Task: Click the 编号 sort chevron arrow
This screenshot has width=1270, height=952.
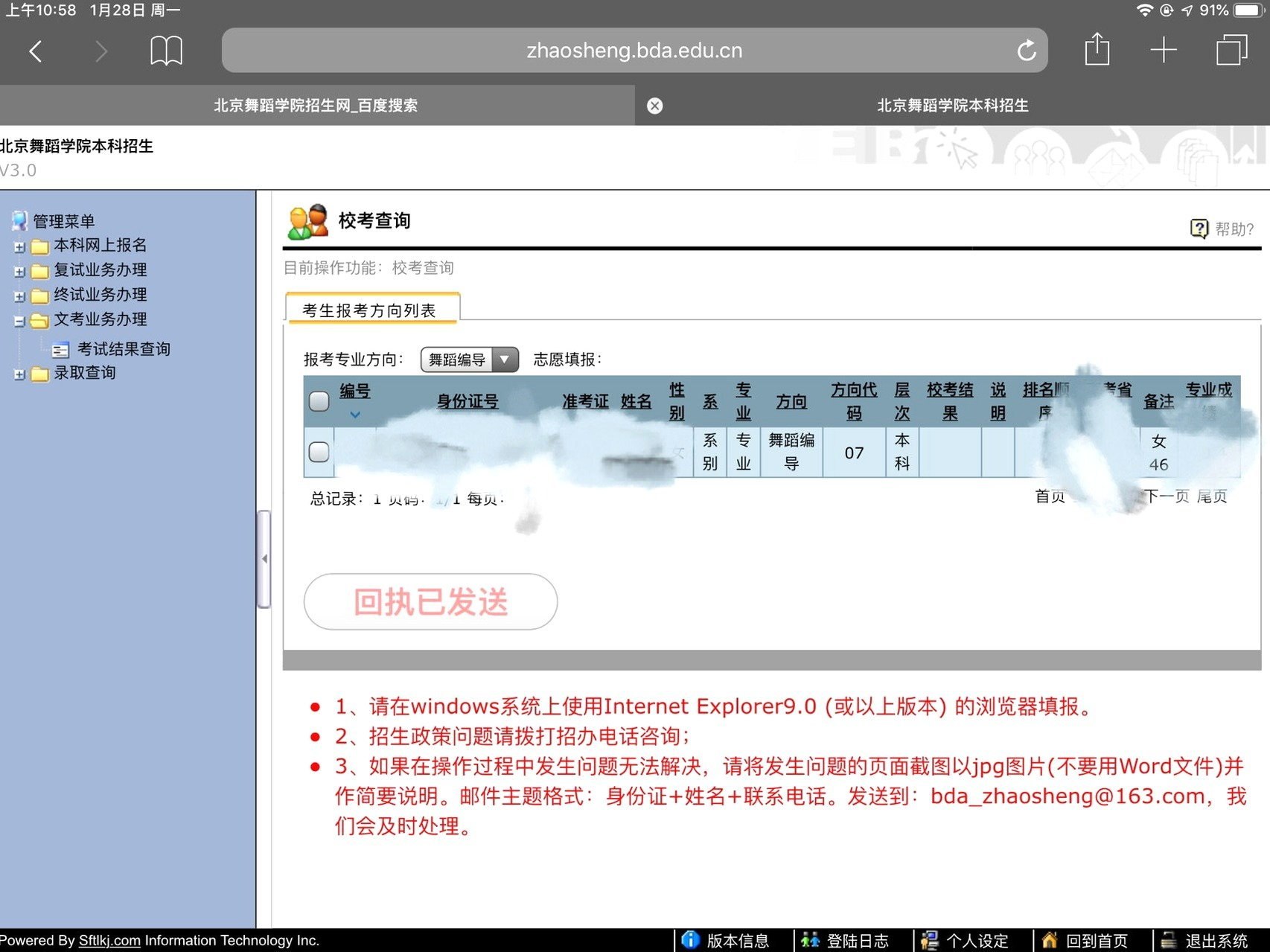Action: (x=355, y=415)
